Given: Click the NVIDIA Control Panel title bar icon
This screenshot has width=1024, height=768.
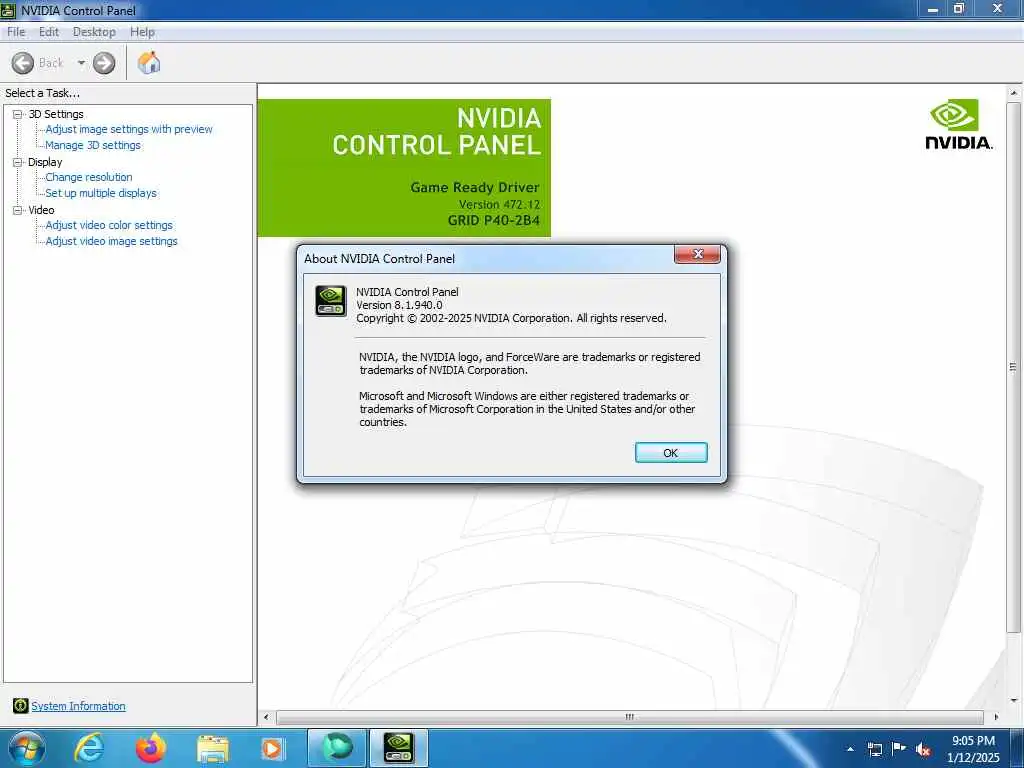Looking at the screenshot, I should [x=8, y=10].
